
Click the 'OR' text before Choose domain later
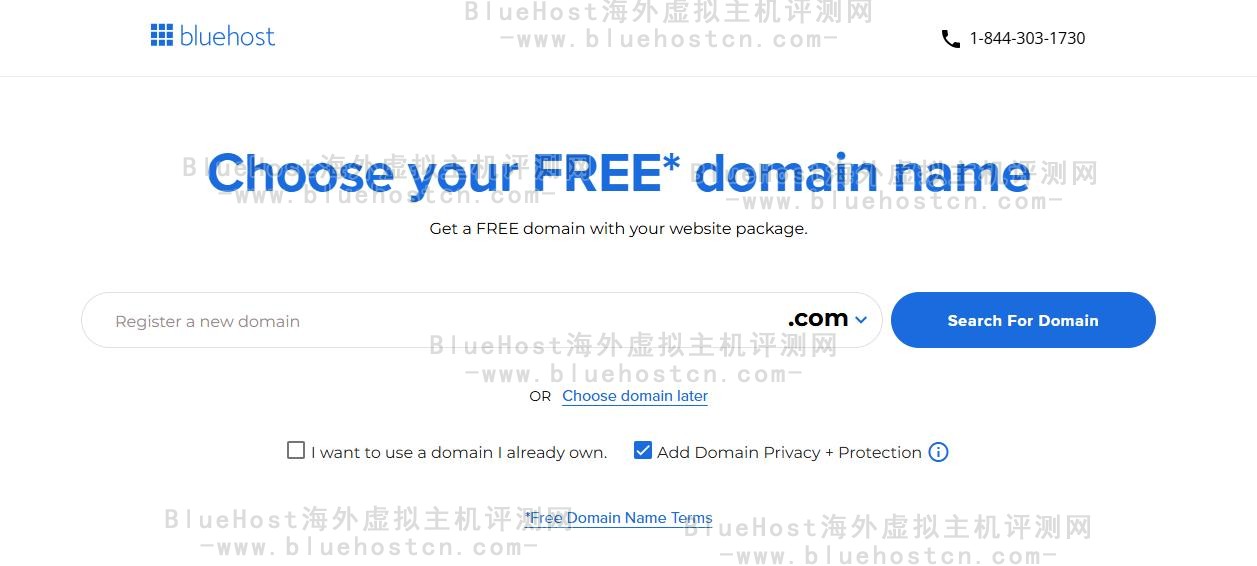click(x=540, y=396)
